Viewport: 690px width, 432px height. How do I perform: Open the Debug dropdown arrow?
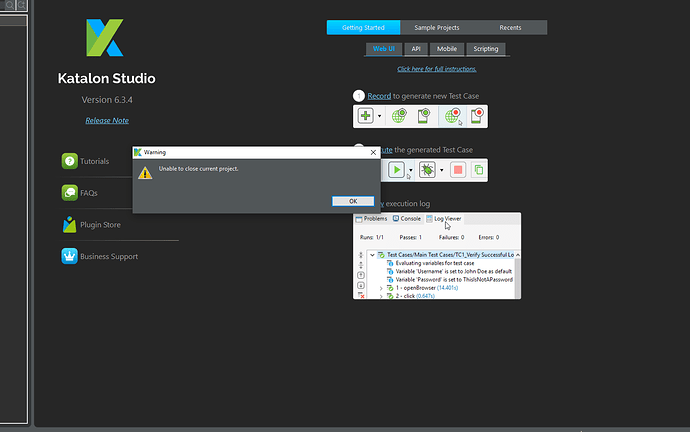pyautogui.click(x=442, y=170)
